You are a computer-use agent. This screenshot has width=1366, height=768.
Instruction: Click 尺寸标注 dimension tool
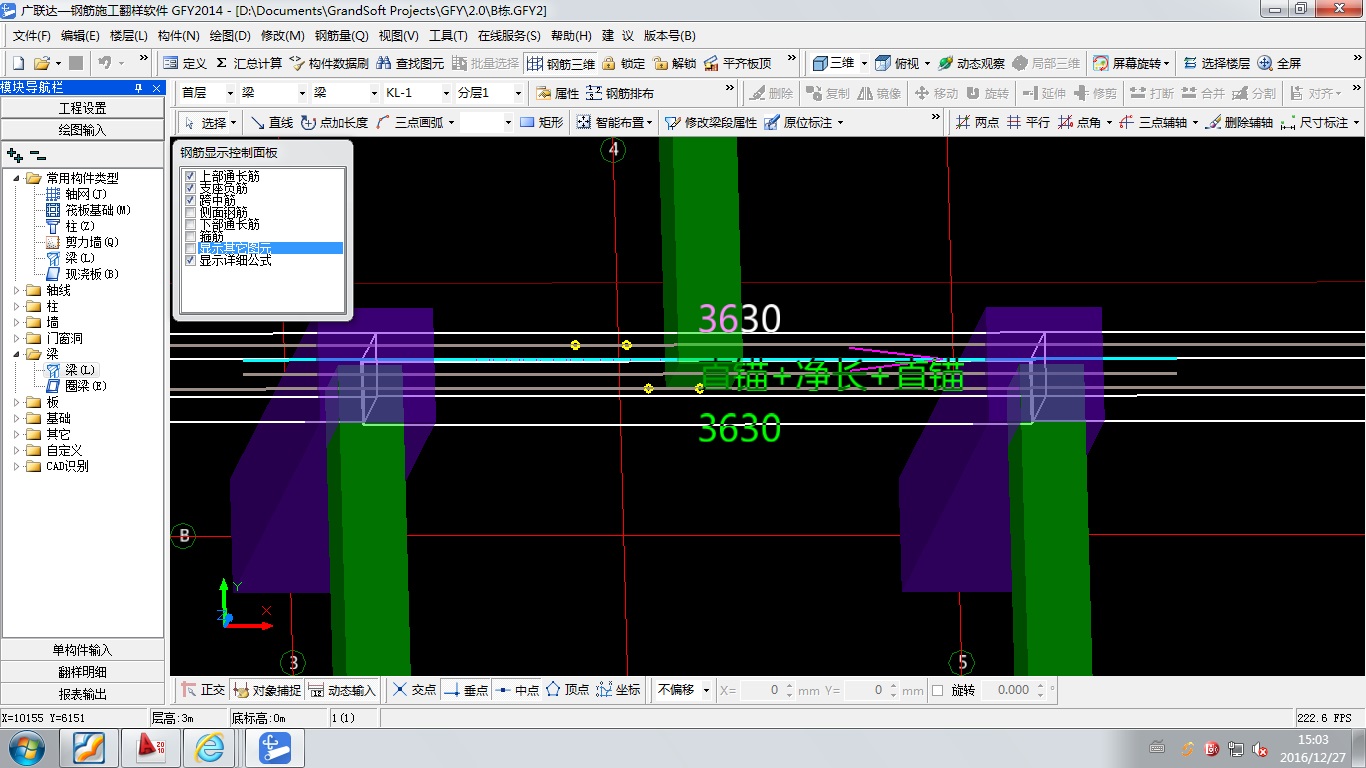point(1315,122)
